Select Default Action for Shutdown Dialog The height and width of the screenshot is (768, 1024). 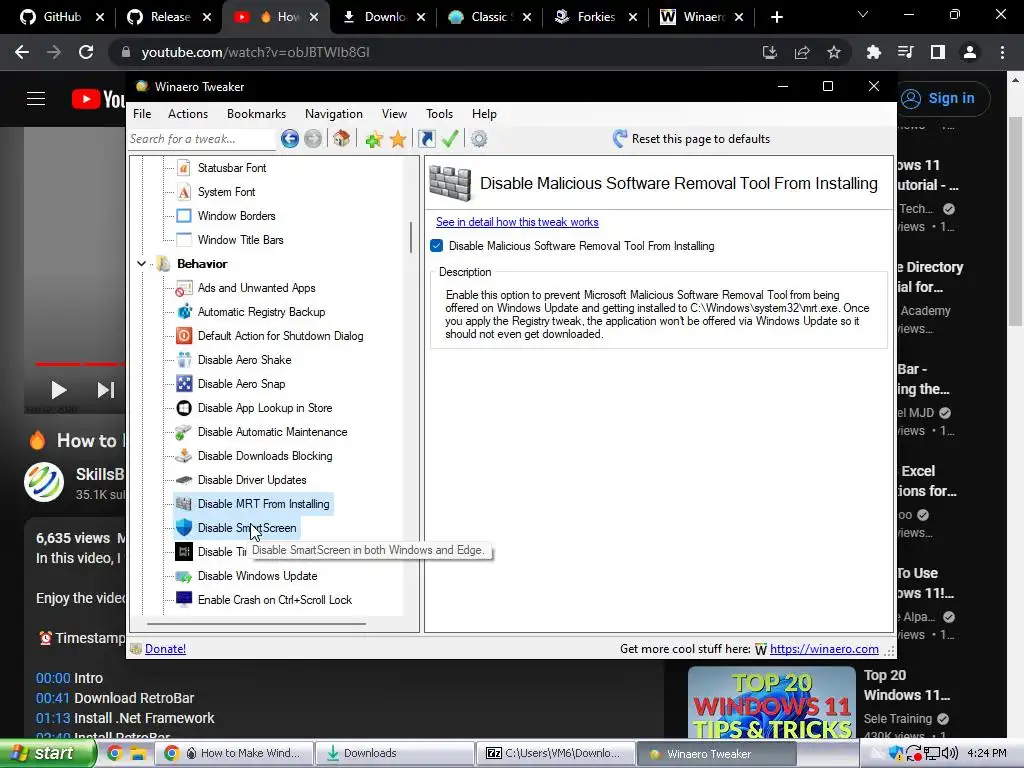pyautogui.click(x=280, y=336)
